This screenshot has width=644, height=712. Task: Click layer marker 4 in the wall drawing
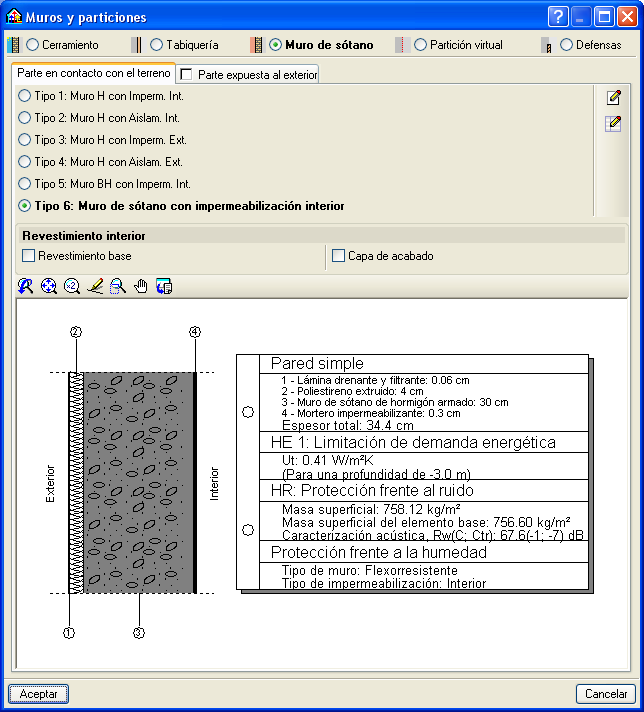point(195,332)
